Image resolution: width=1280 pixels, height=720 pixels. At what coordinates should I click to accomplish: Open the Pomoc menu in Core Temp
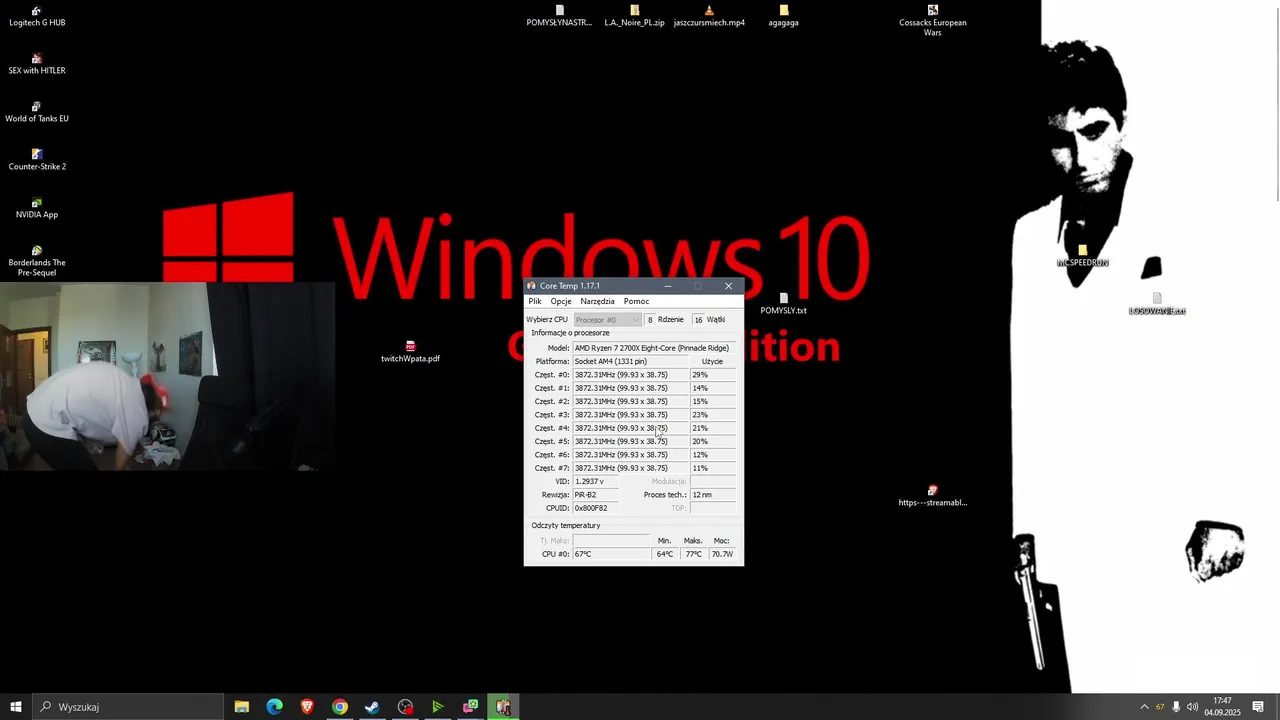(x=636, y=301)
